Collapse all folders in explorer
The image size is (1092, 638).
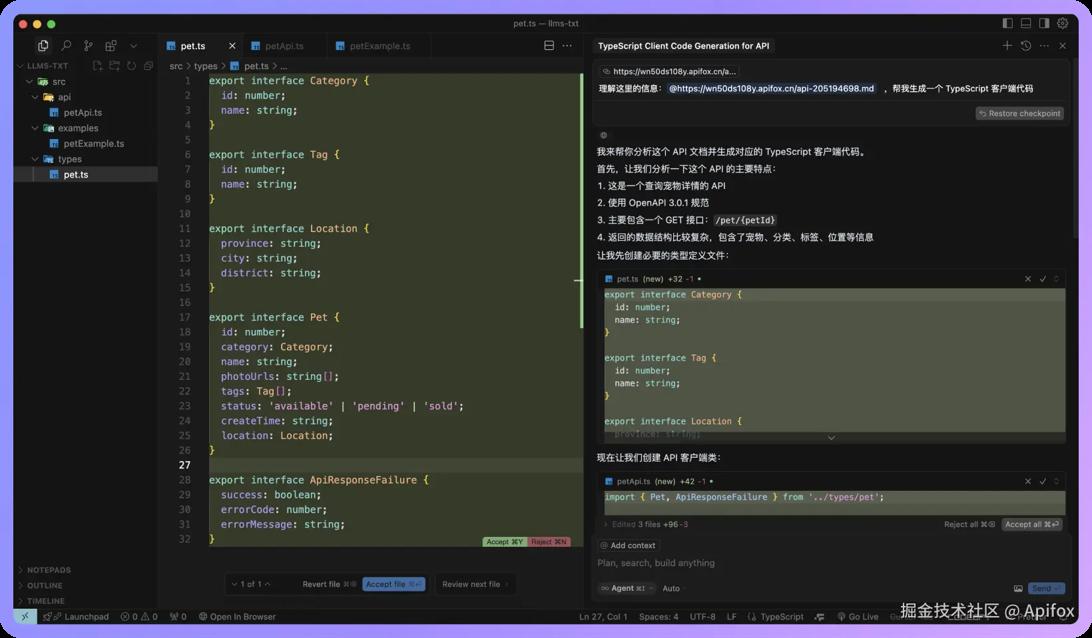[148, 65]
